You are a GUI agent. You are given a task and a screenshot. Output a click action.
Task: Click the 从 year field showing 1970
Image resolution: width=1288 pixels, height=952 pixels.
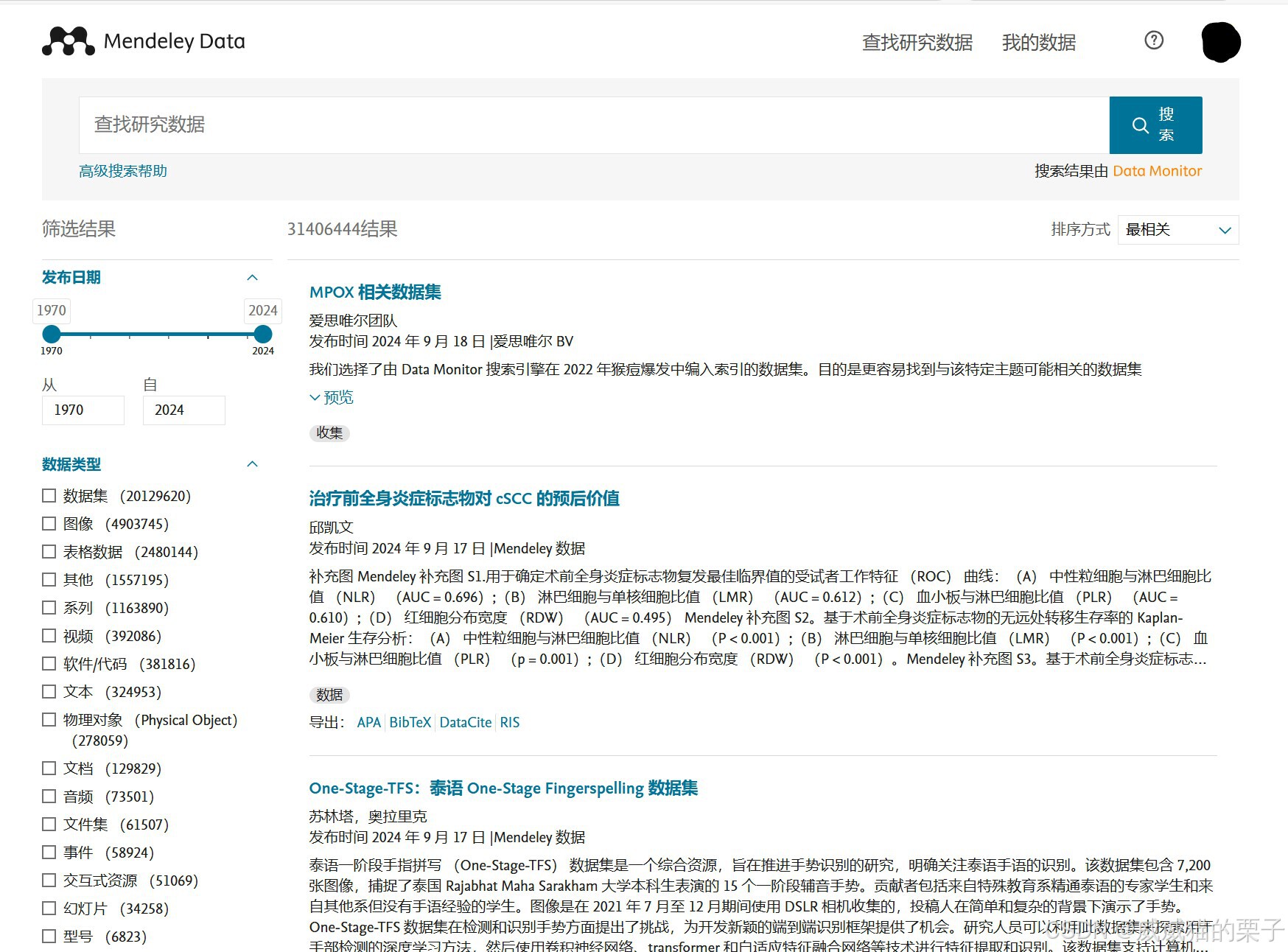tap(83, 410)
